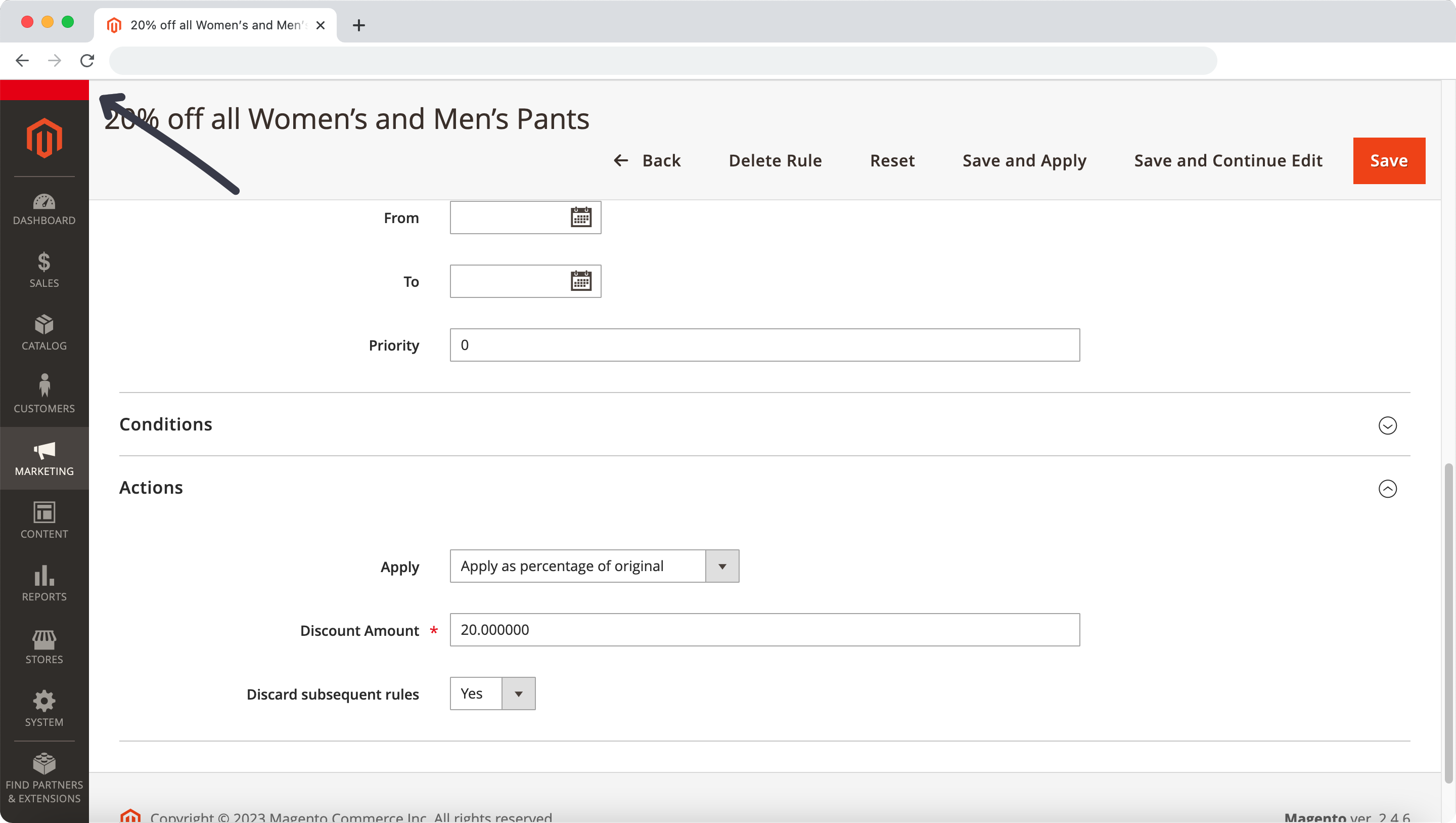Toggle Discard subsequent rules dropdown

point(518,694)
